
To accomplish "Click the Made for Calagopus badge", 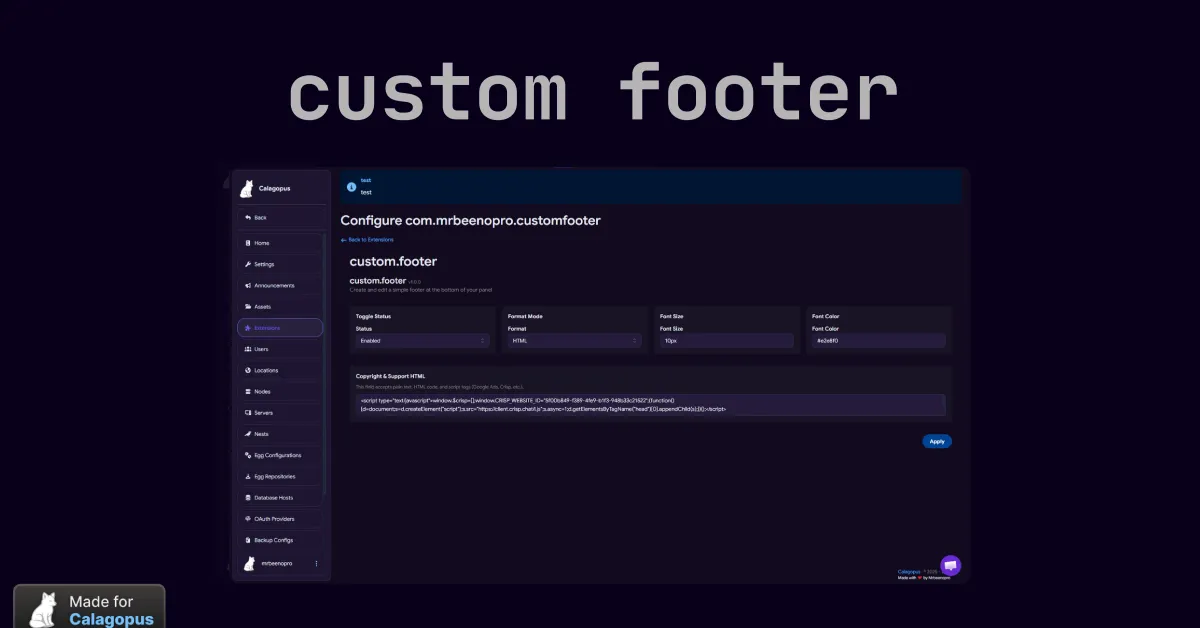I will pyautogui.click(x=89, y=607).
